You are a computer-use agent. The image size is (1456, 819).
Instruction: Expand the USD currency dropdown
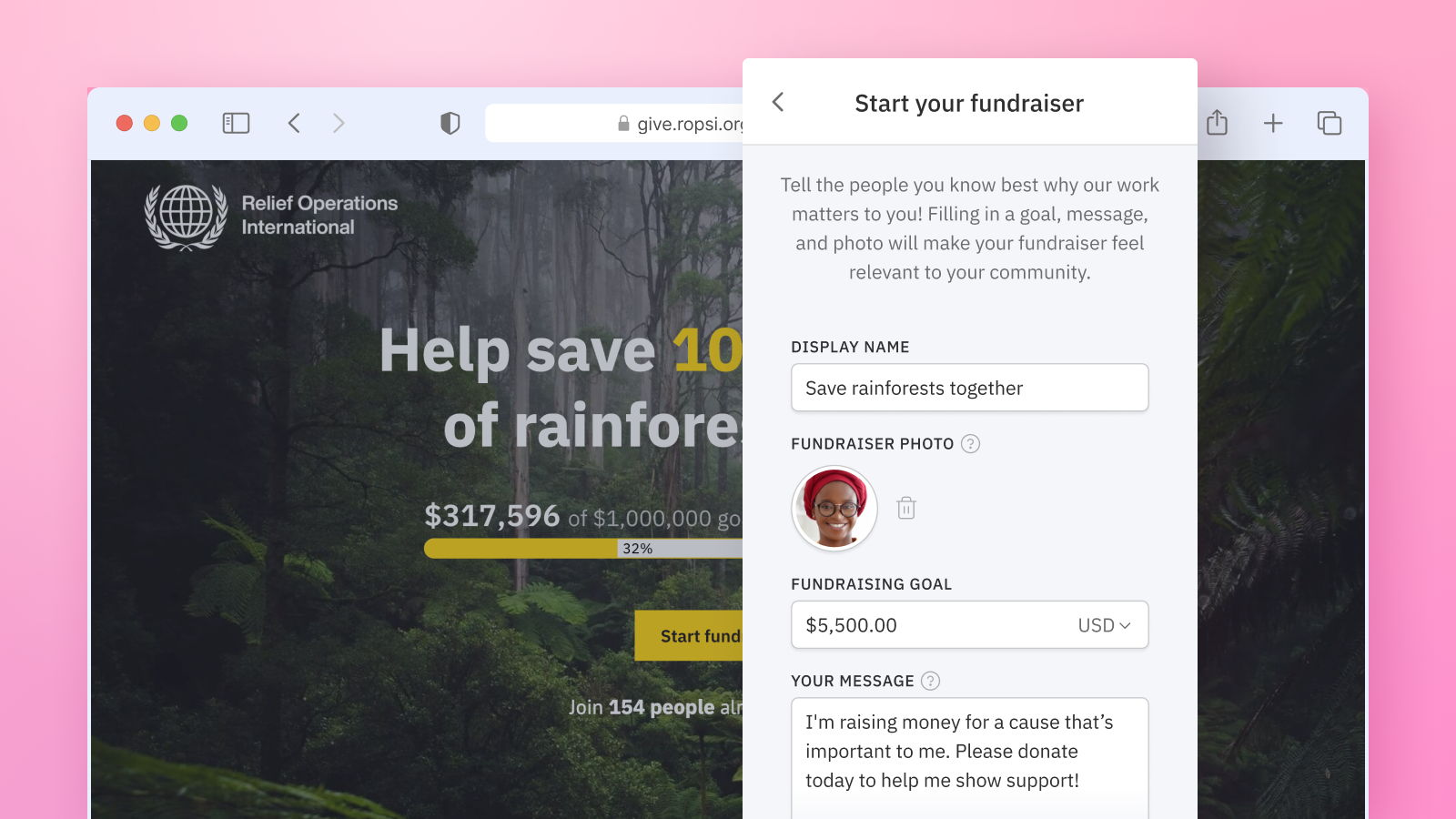1104,625
